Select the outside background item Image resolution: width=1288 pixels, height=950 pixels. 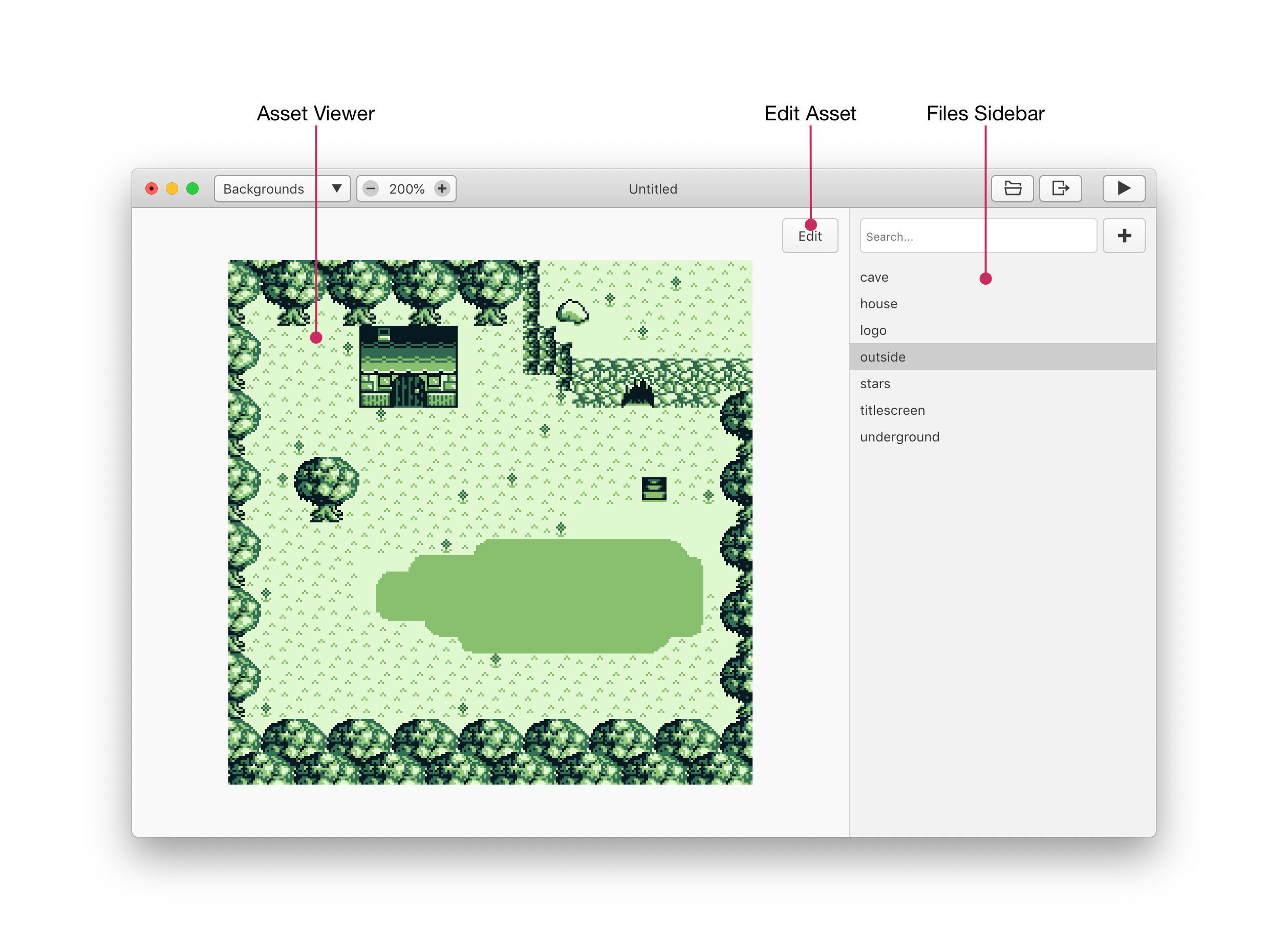click(883, 357)
